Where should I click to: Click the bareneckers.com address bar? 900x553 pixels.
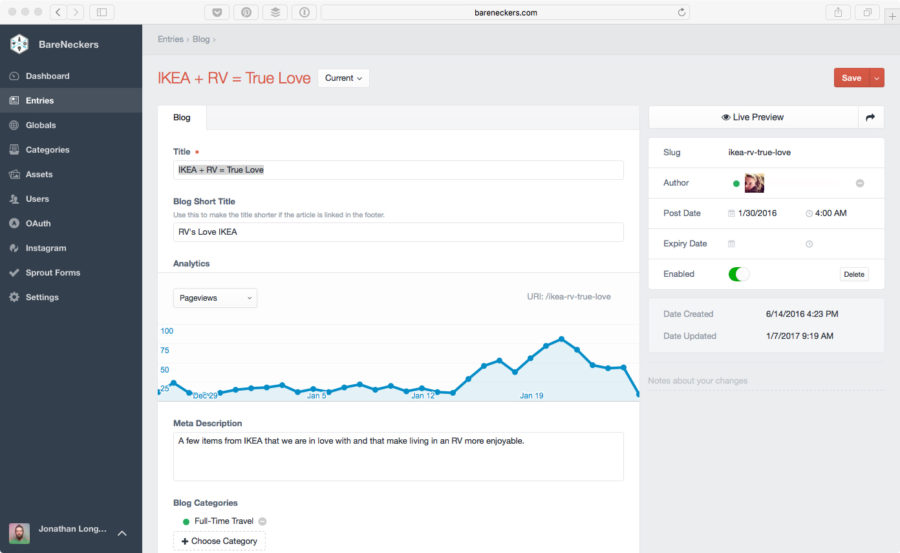coord(505,12)
